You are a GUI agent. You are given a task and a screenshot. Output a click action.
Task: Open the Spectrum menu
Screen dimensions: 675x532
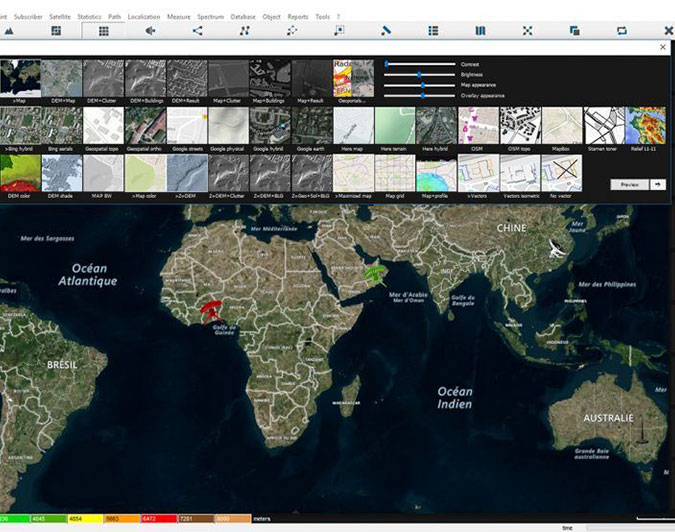coord(210,17)
